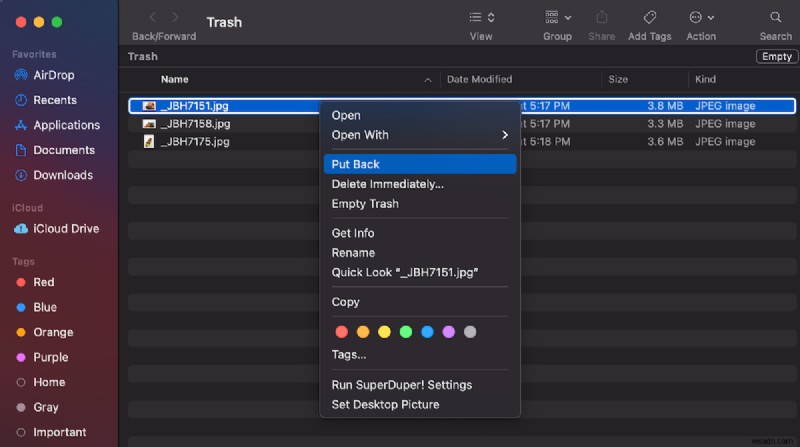Expand the Group dropdown chevron
This screenshot has height=447, width=800.
568,18
